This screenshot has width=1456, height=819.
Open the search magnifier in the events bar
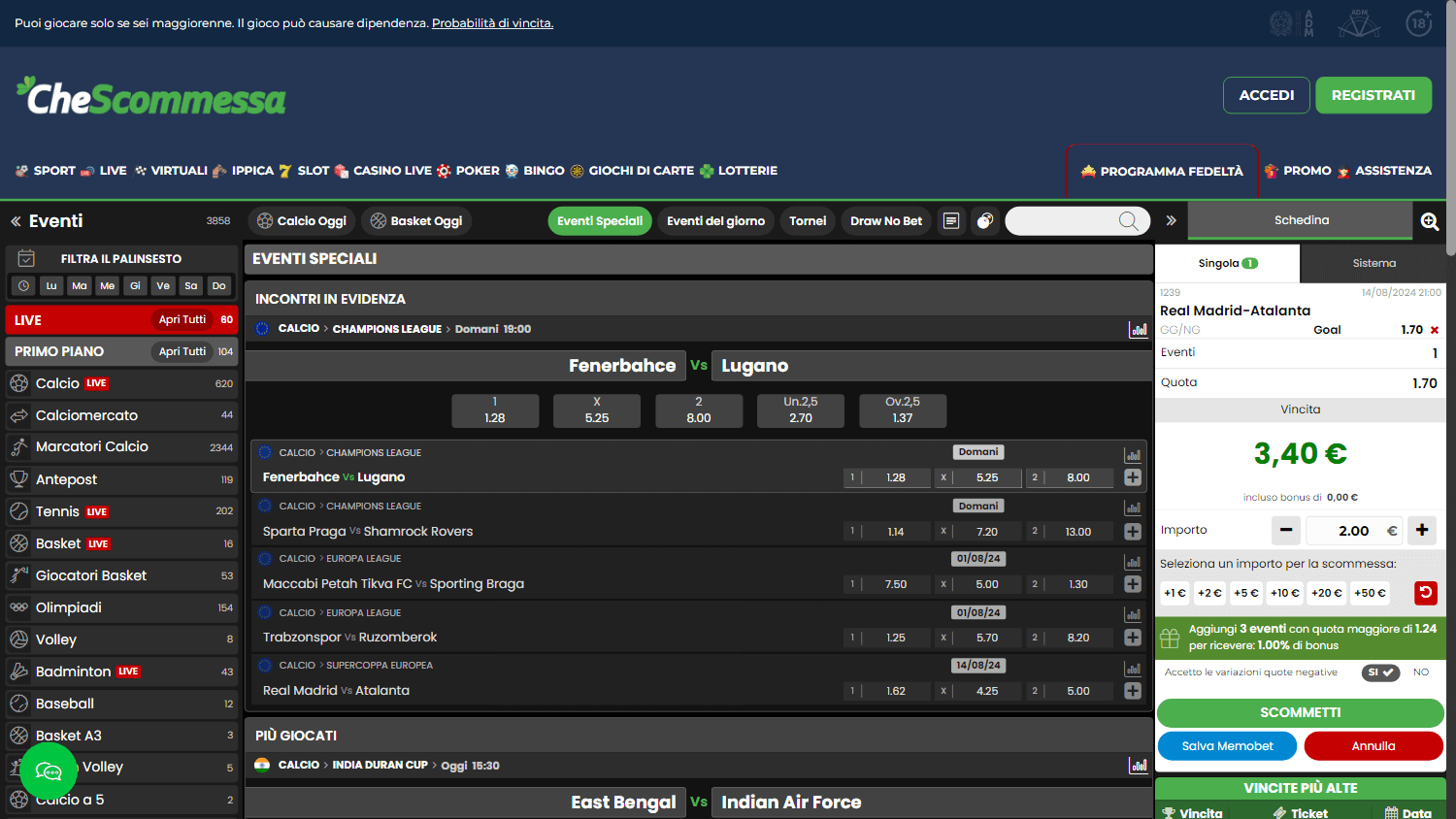1128,221
